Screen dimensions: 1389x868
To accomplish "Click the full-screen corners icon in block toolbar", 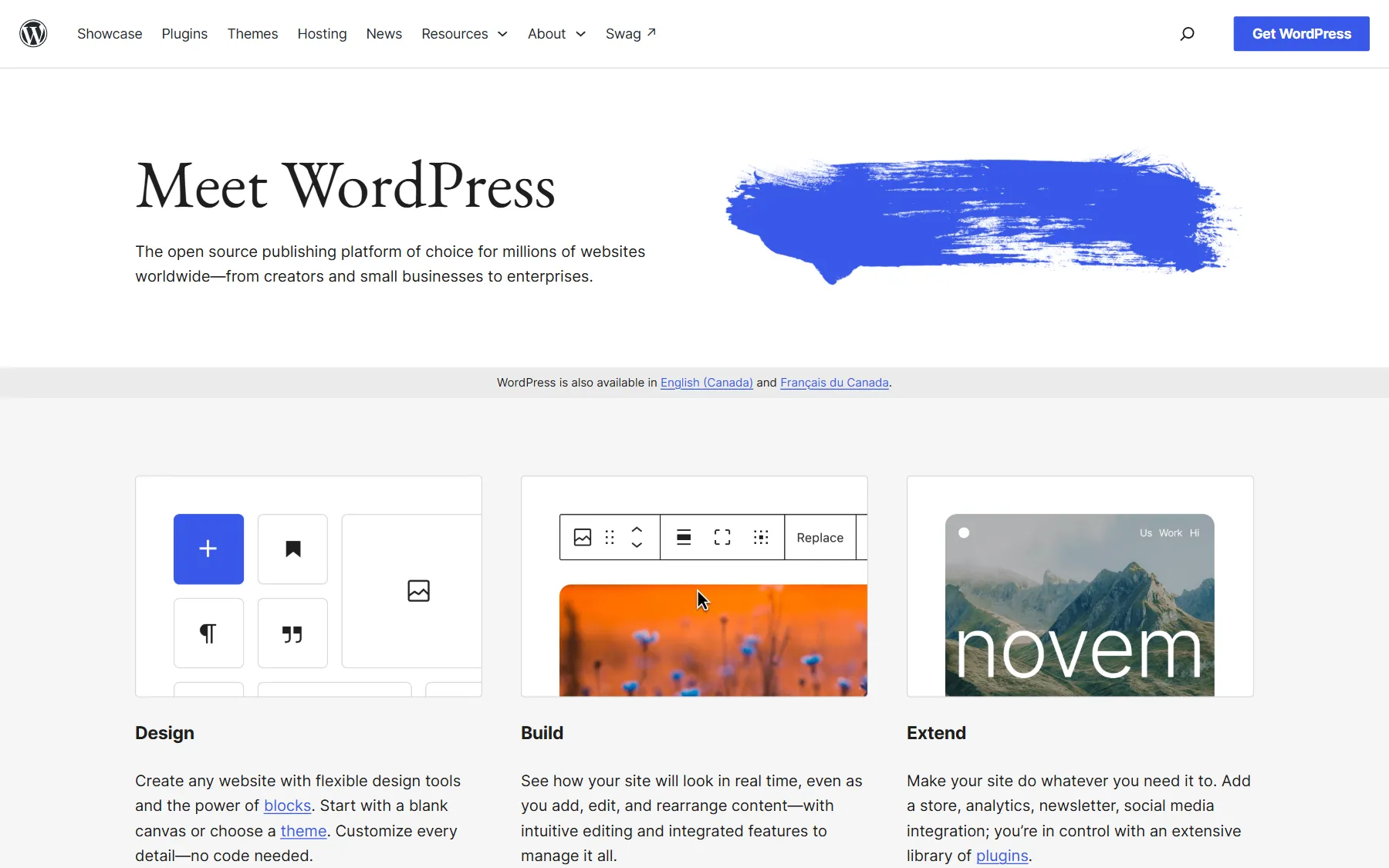I will 722,537.
